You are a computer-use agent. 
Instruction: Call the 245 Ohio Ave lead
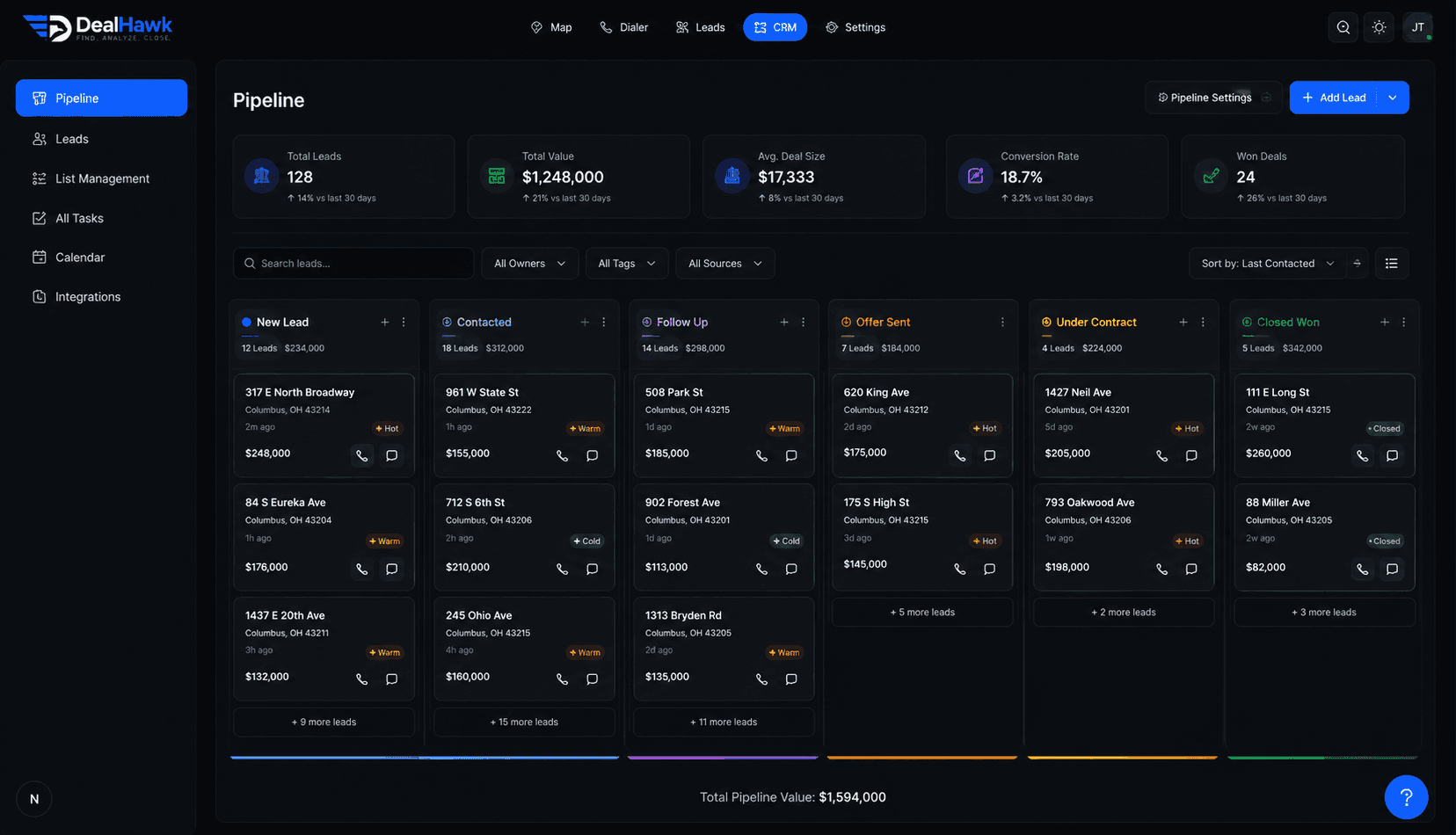562,679
